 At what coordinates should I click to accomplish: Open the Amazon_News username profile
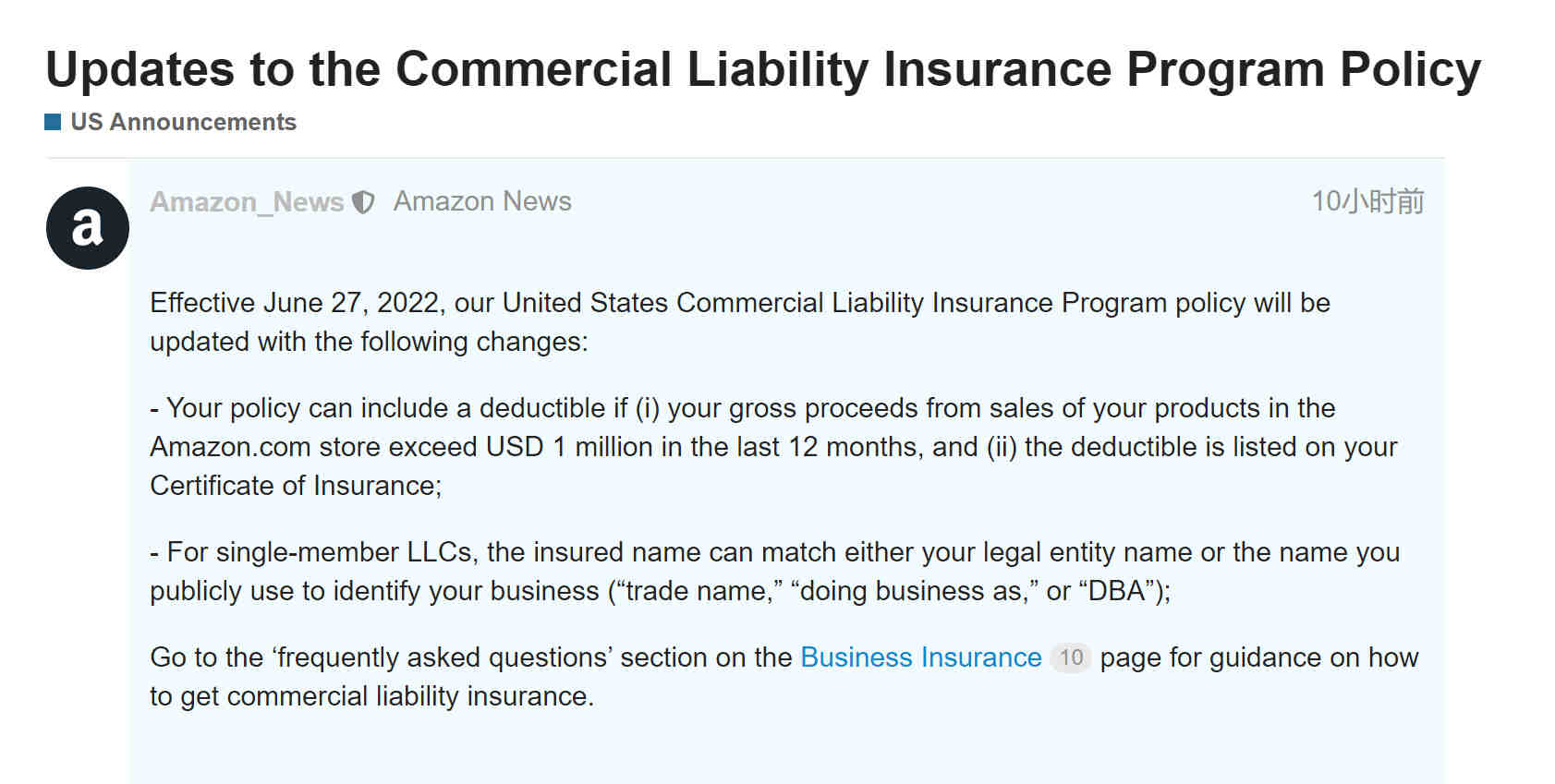coord(247,201)
